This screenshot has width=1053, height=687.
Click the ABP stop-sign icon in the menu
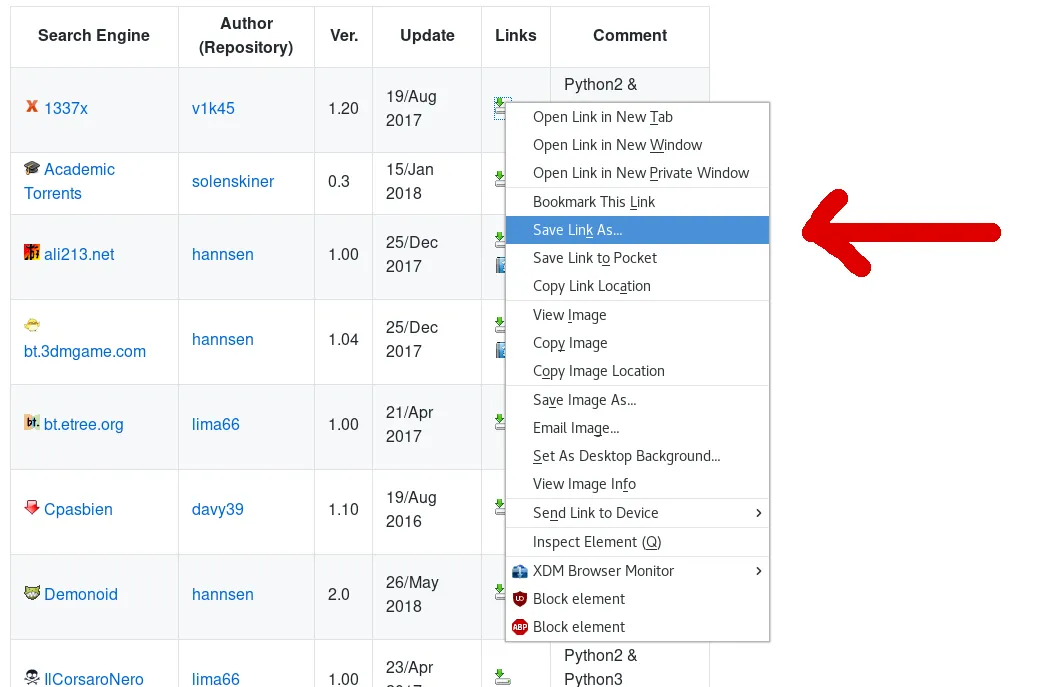click(521, 627)
